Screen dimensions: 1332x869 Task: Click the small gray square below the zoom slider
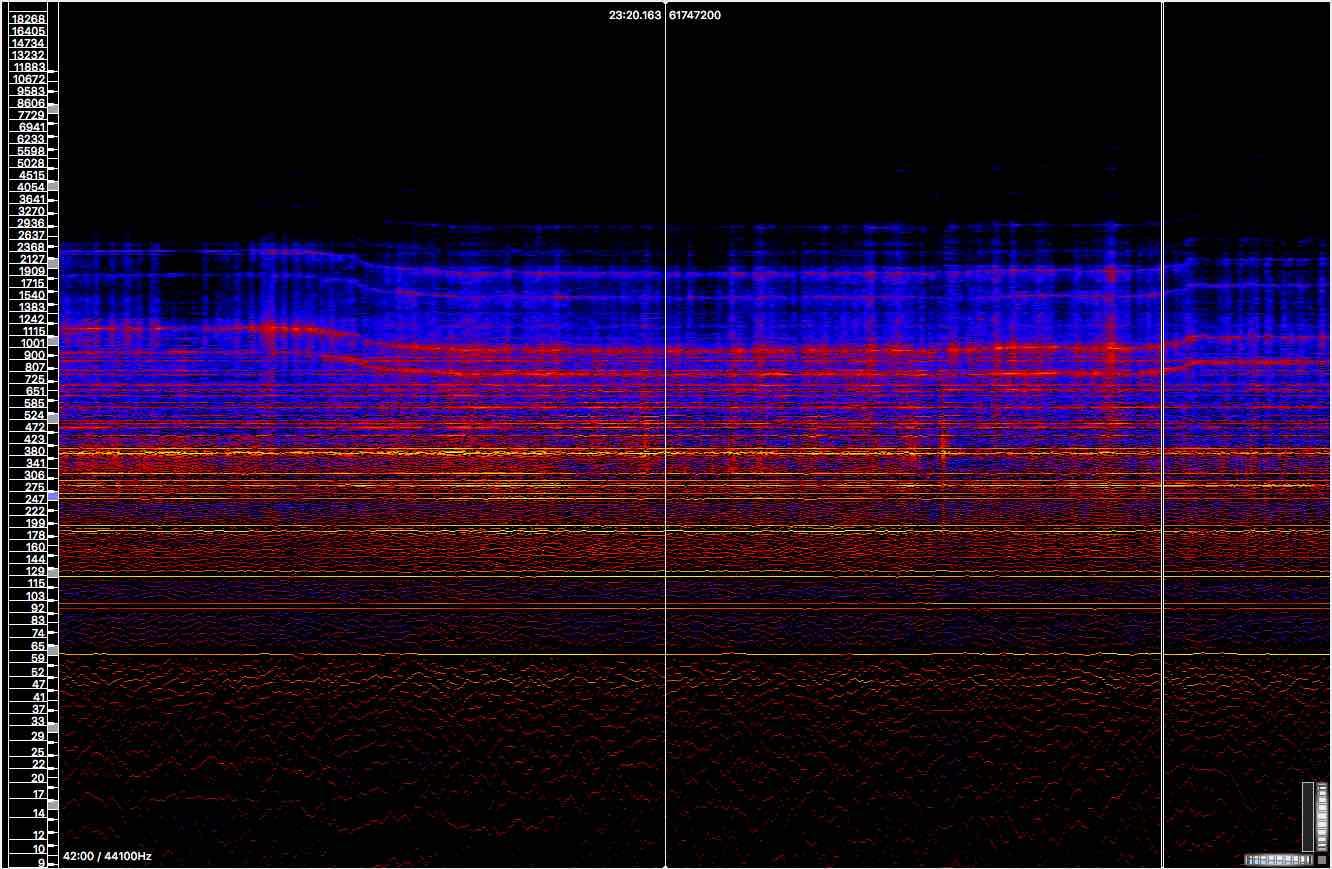1322,859
